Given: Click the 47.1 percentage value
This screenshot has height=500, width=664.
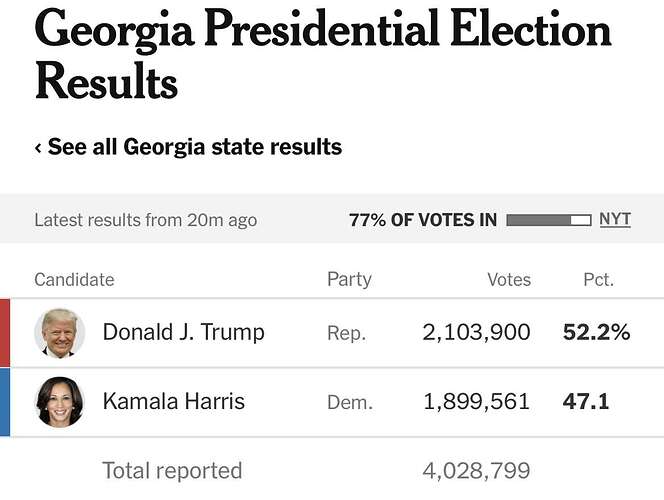Looking at the screenshot, I should click(x=586, y=401).
